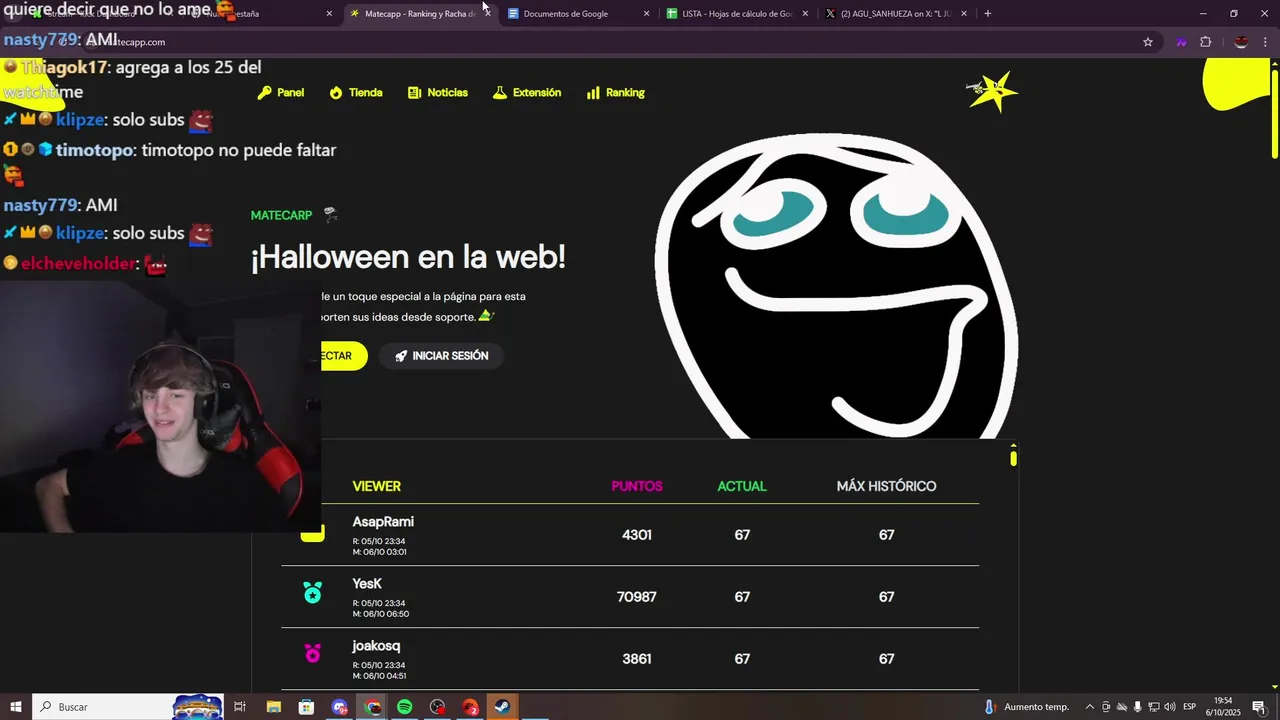Switch the ESP keyboard language indicator
1280x720 pixels.
coord(1190,707)
